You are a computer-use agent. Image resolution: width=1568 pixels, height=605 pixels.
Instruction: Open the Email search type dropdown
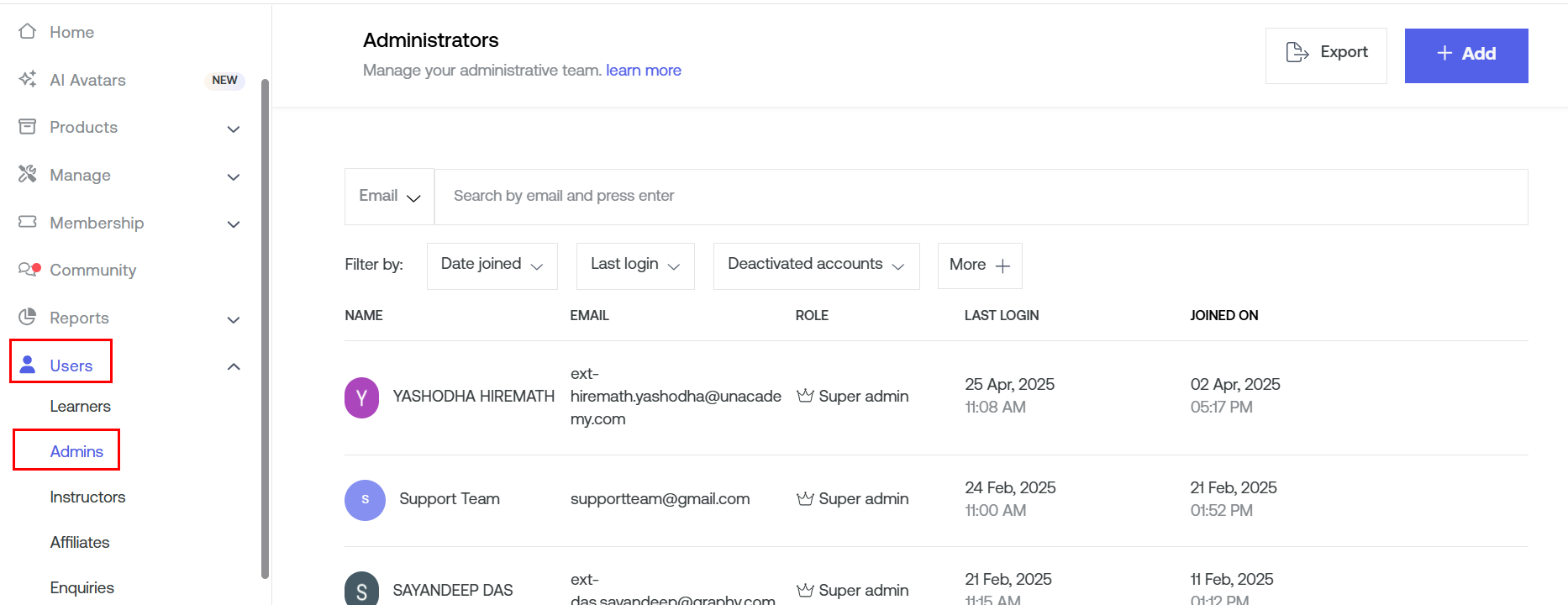389,197
